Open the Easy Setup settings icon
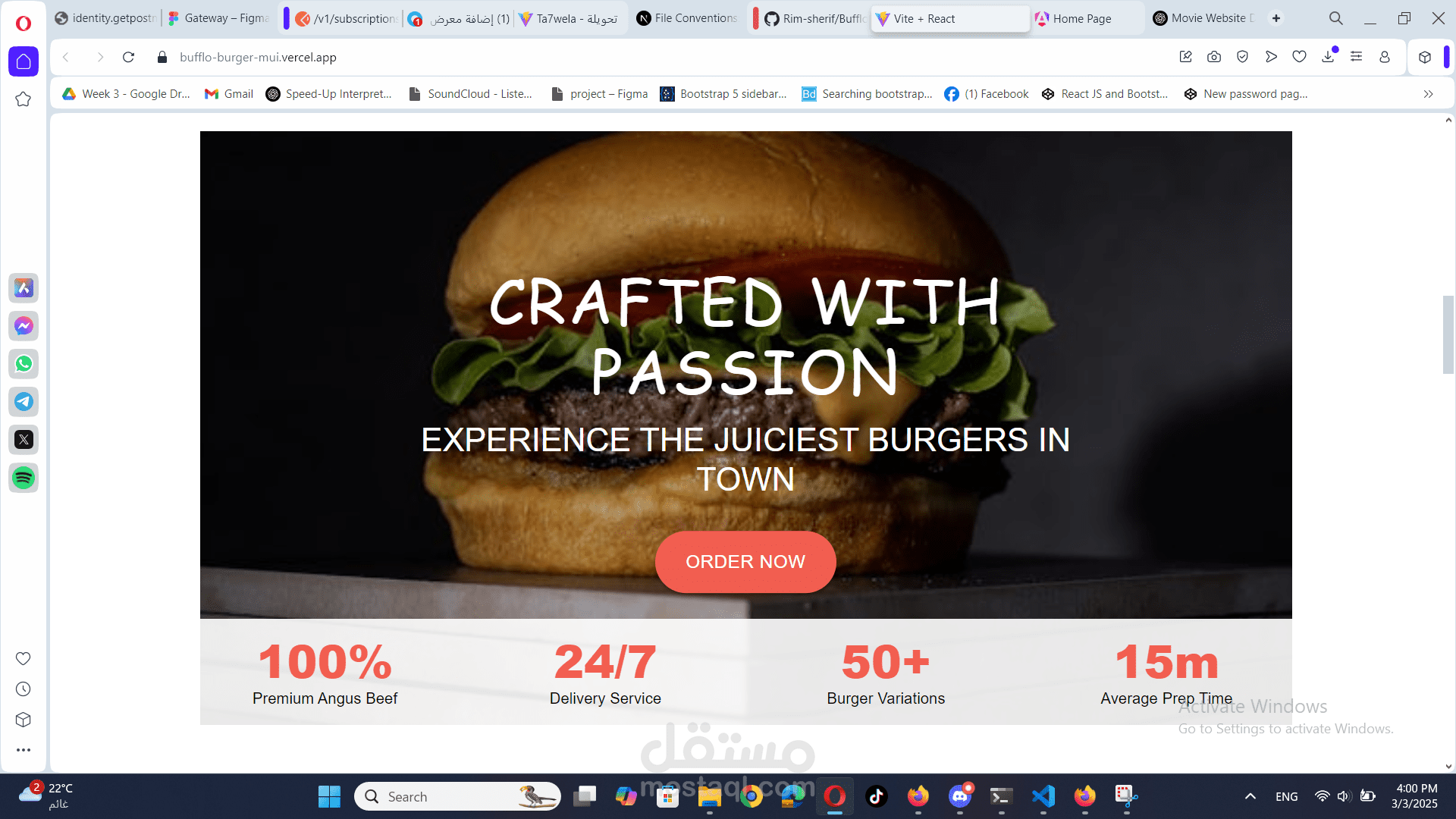The height and width of the screenshot is (819, 1456). pos(1356,57)
